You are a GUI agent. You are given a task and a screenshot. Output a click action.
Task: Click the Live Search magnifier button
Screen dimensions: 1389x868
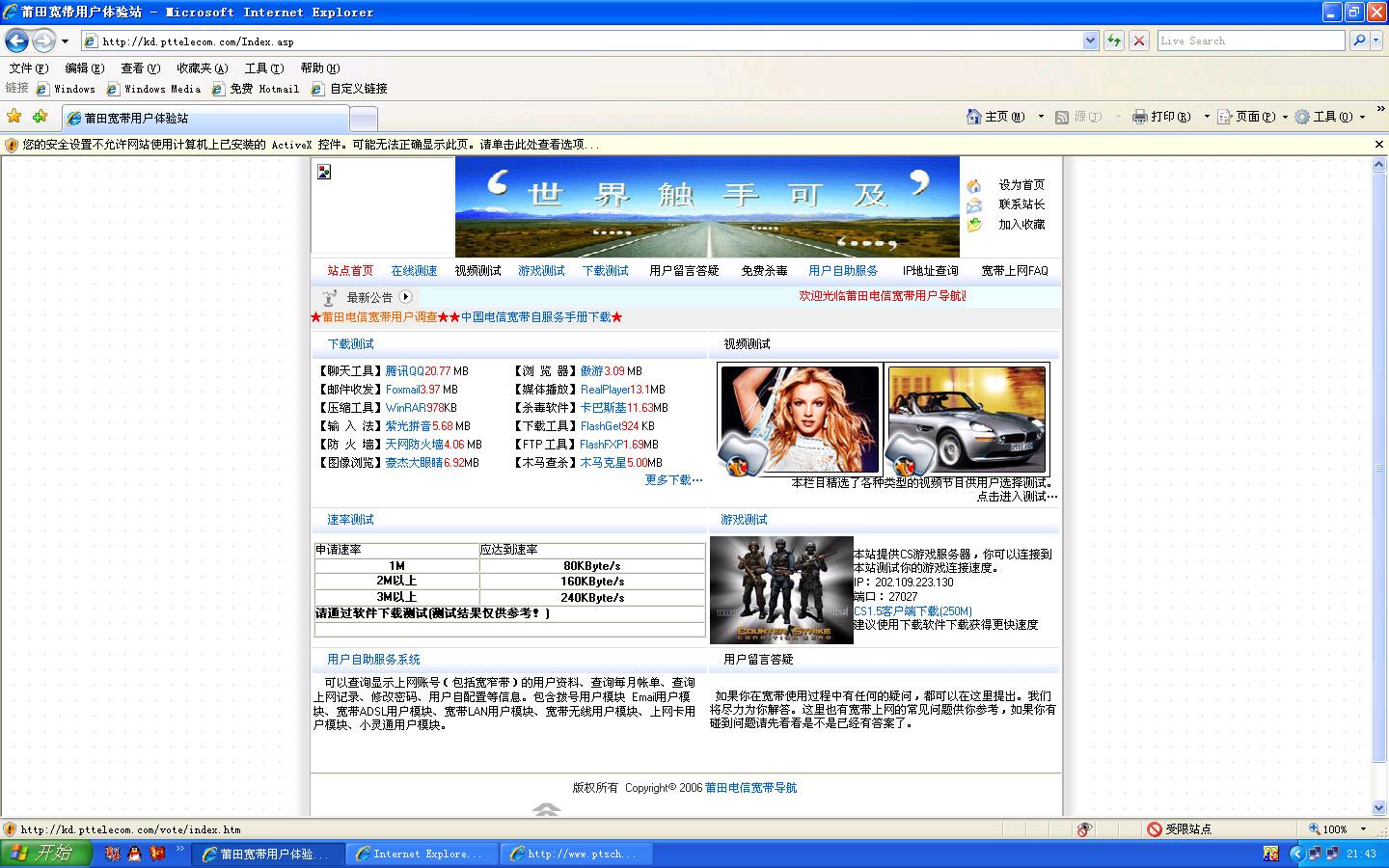coord(1359,41)
